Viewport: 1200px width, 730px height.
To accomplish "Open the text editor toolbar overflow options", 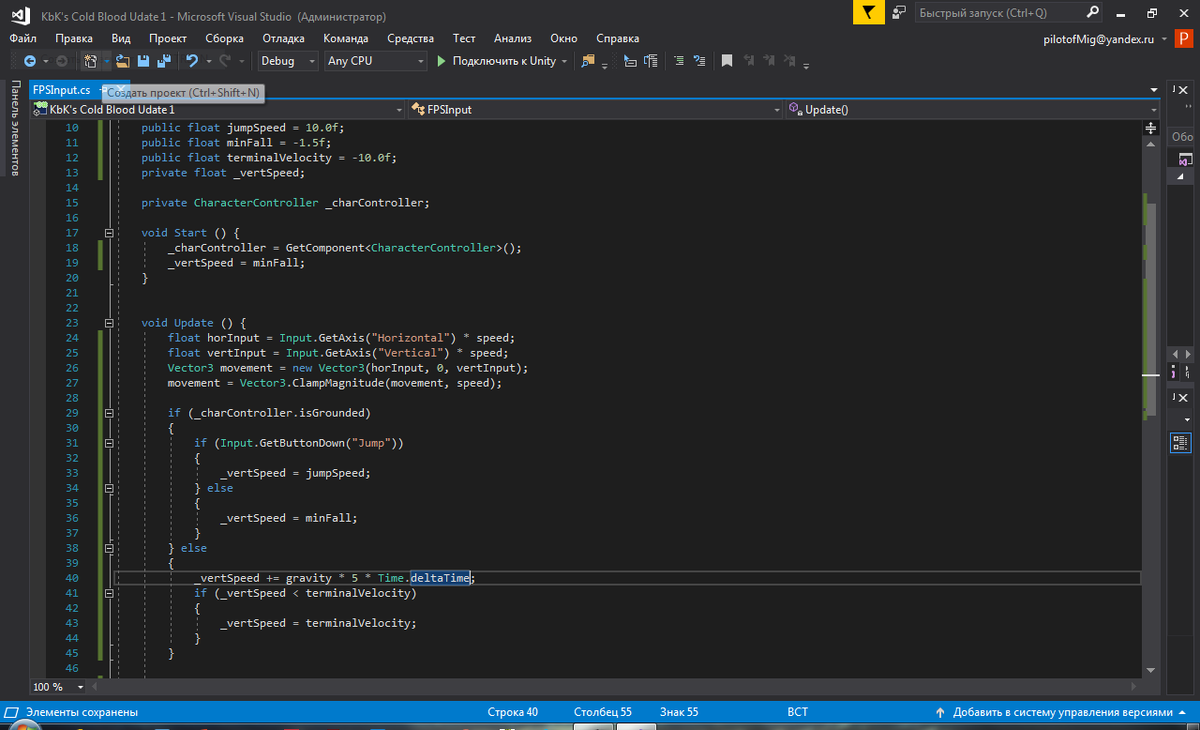I will coord(806,66).
